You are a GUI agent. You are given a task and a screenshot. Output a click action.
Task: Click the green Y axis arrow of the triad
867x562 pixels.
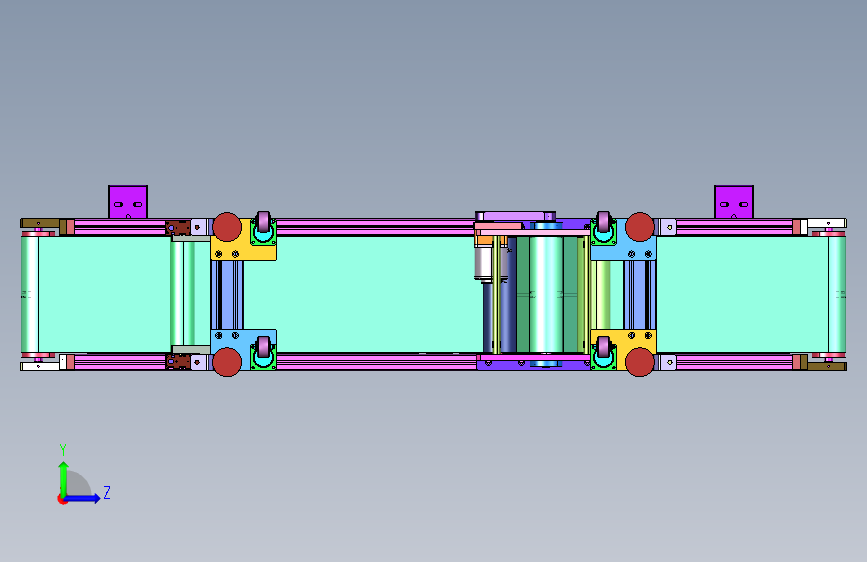point(63,479)
